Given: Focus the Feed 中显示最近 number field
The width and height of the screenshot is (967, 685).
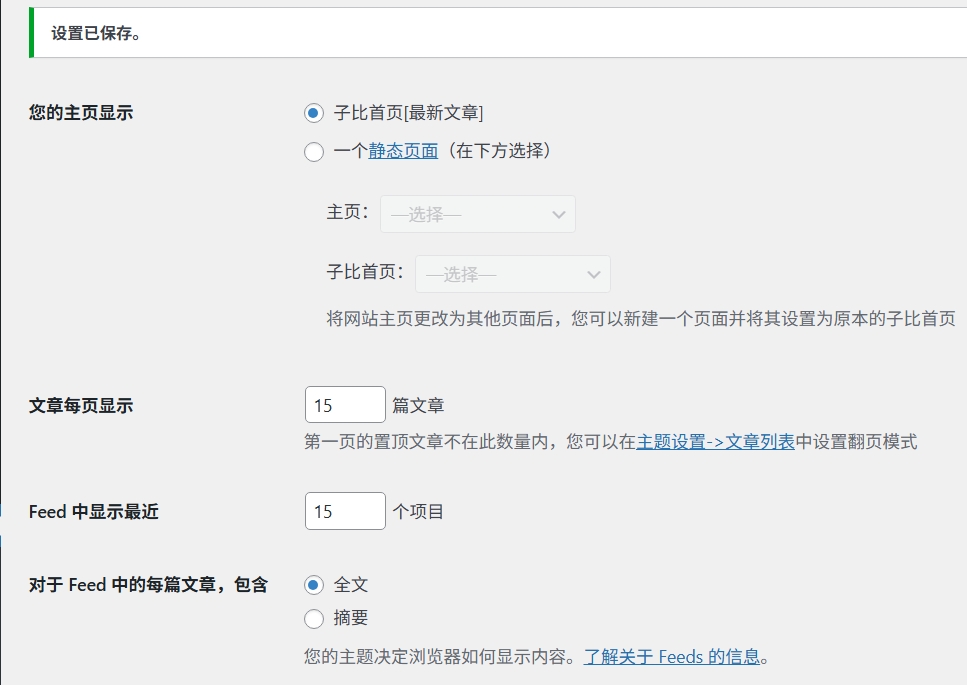Looking at the screenshot, I should (x=345, y=511).
